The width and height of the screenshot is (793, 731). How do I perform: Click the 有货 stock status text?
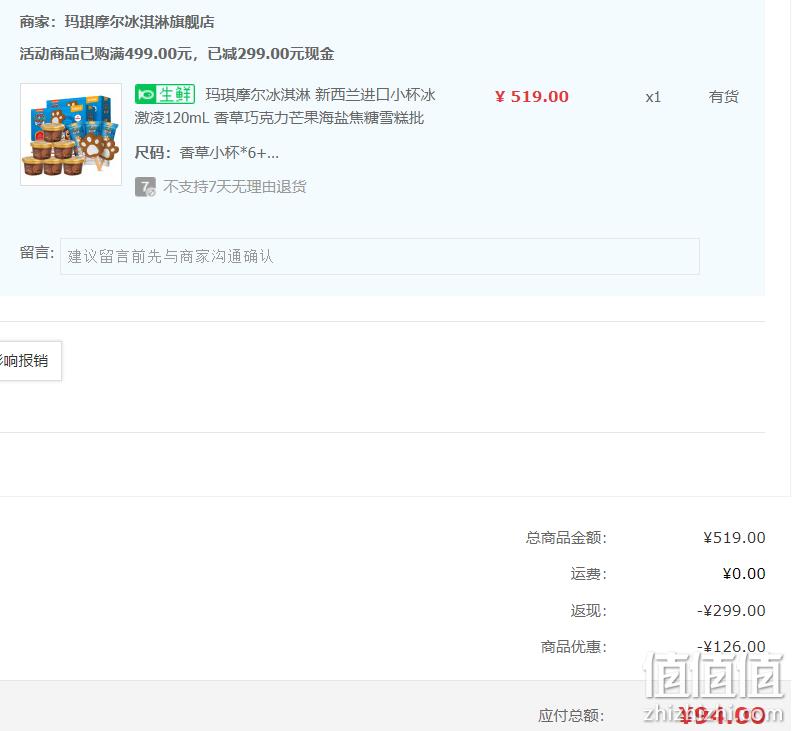[724, 97]
